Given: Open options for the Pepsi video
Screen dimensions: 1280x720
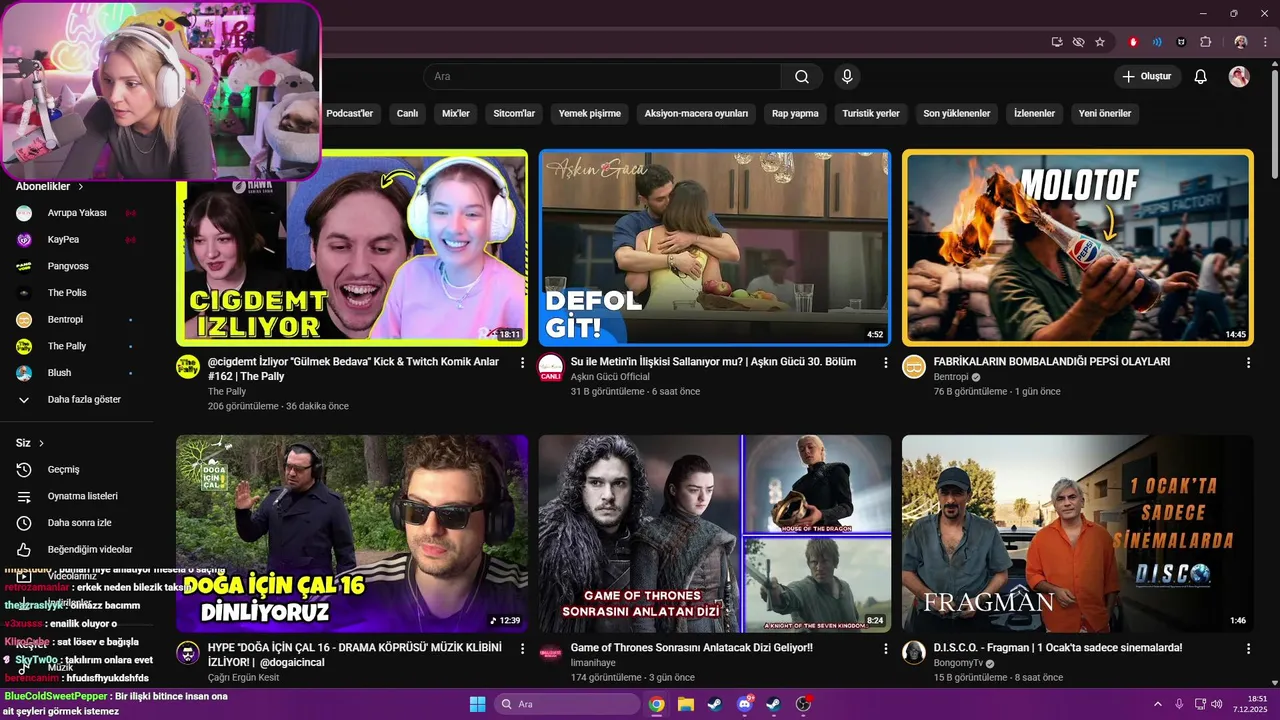Looking at the screenshot, I should click(x=1248, y=363).
